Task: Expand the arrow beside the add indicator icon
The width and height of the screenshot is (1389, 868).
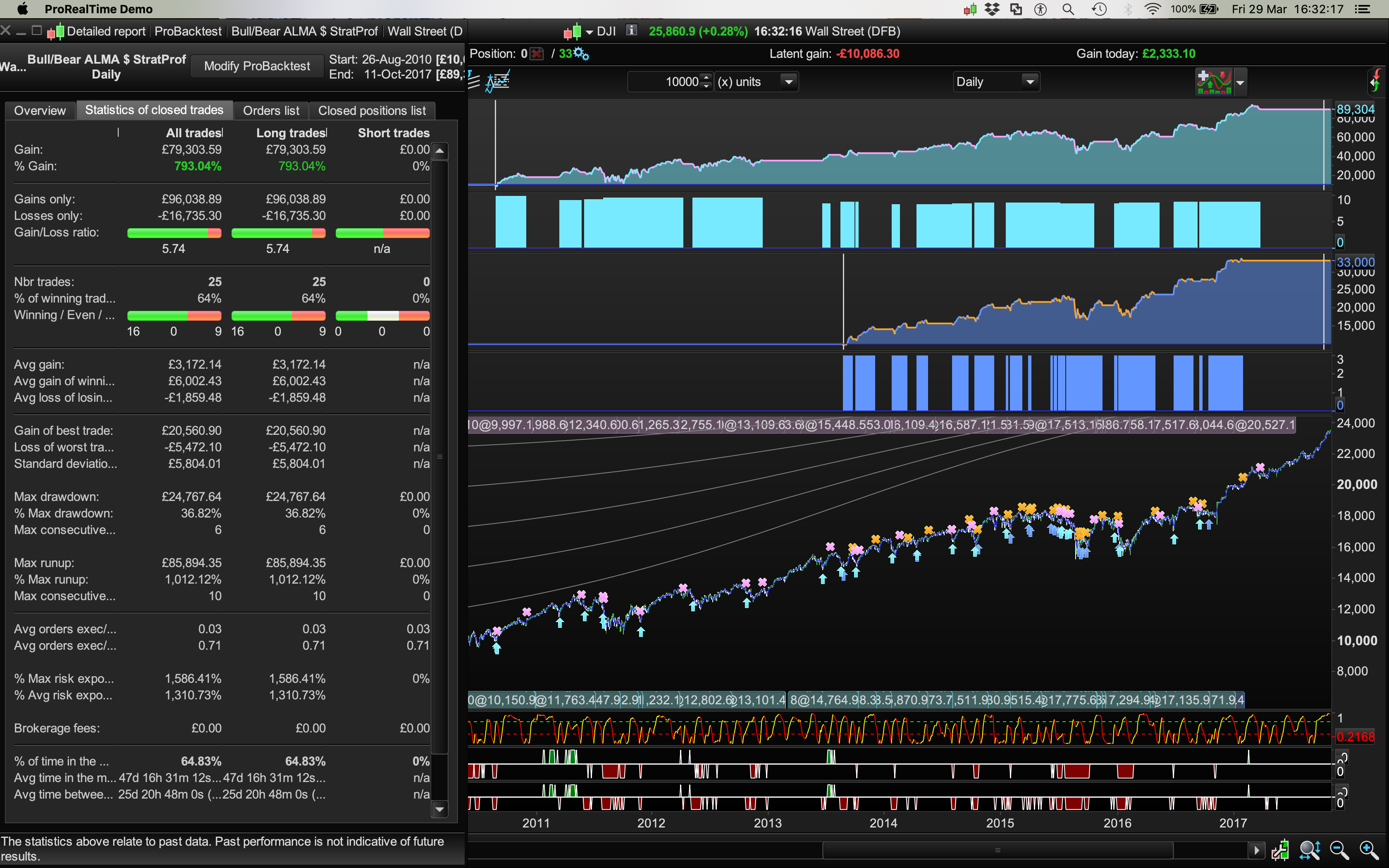Action: pyautogui.click(x=1240, y=83)
